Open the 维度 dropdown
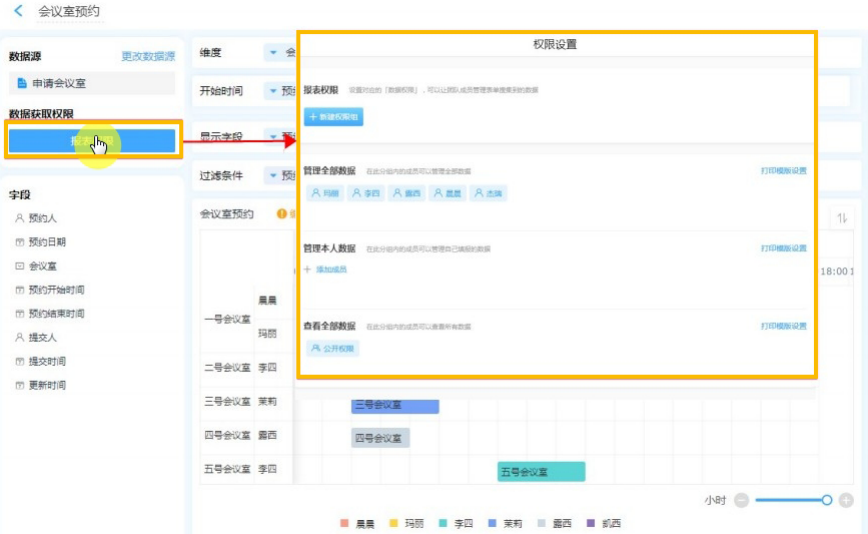This screenshot has height=534, width=868. (273, 52)
